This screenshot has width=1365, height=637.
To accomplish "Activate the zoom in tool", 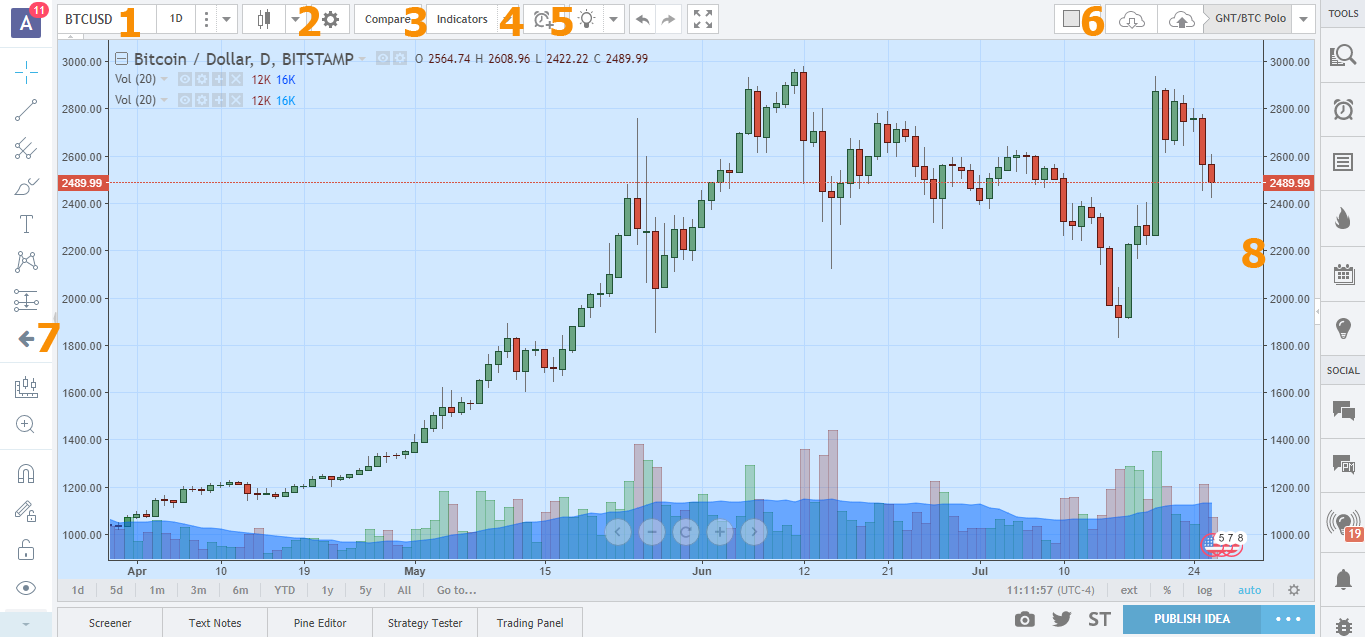I will click(x=27, y=424).
